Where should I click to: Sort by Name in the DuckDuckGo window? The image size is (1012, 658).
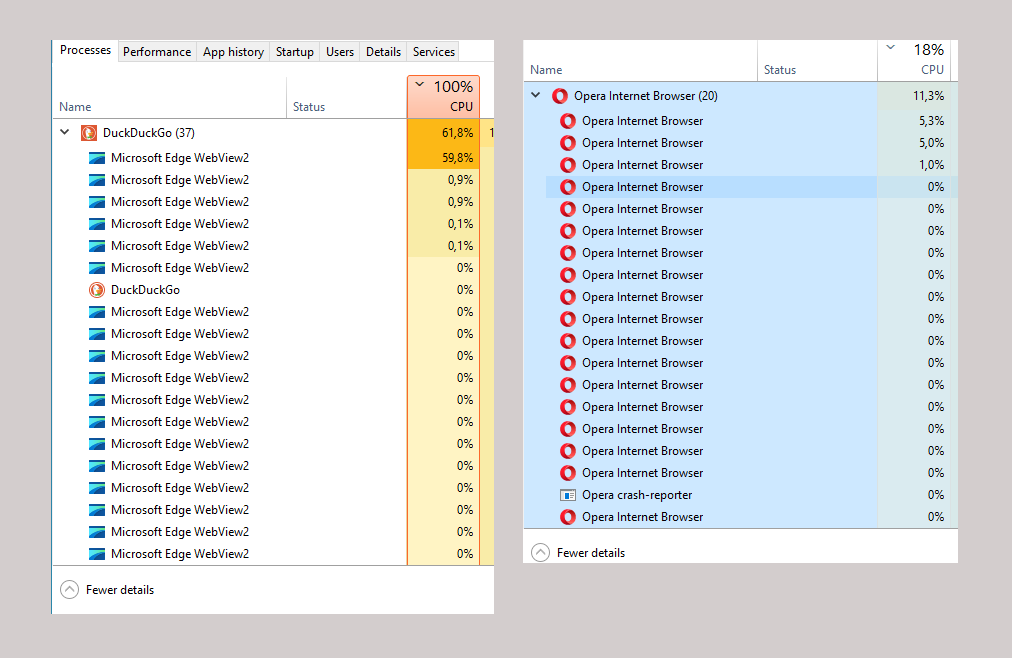[x=170, y=98]
